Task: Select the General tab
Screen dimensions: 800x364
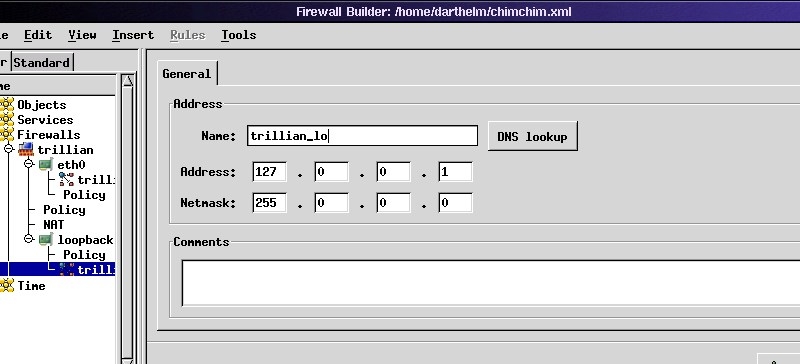Action: pyautogui.click(x=187, y=74)
